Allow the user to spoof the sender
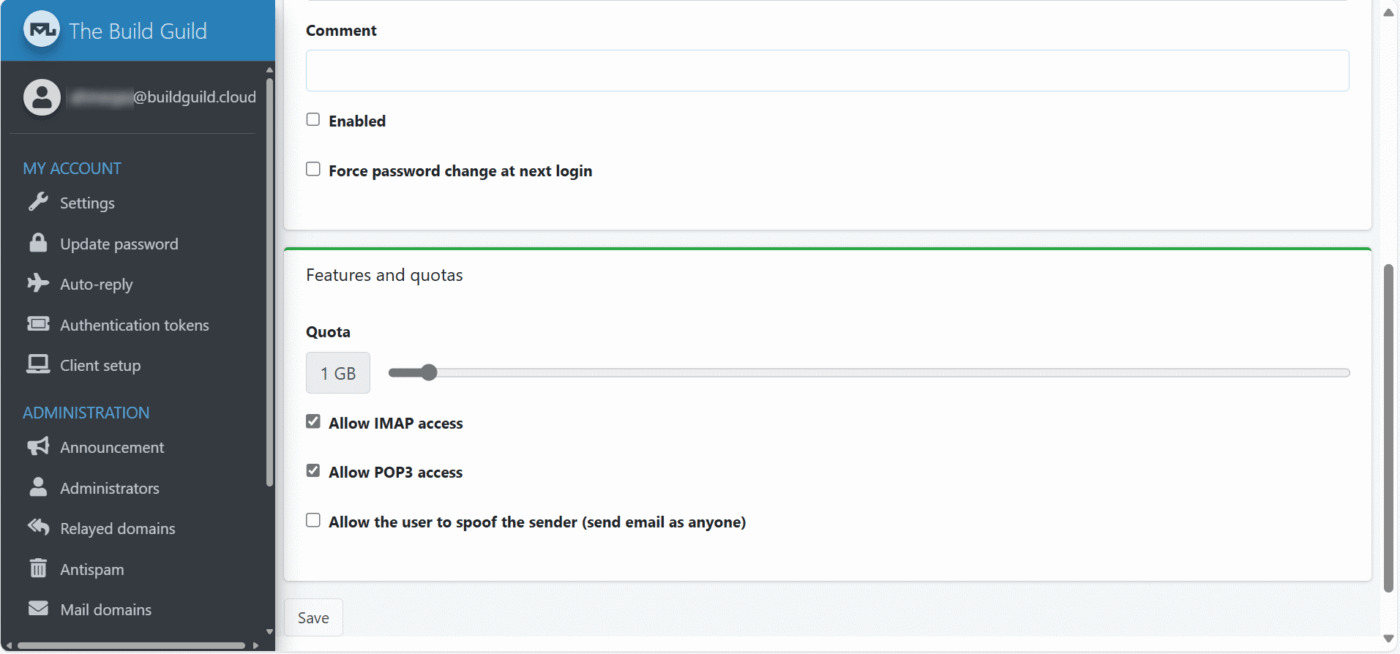The height and width of the screenshot is (654, 1400). (313, 521)
